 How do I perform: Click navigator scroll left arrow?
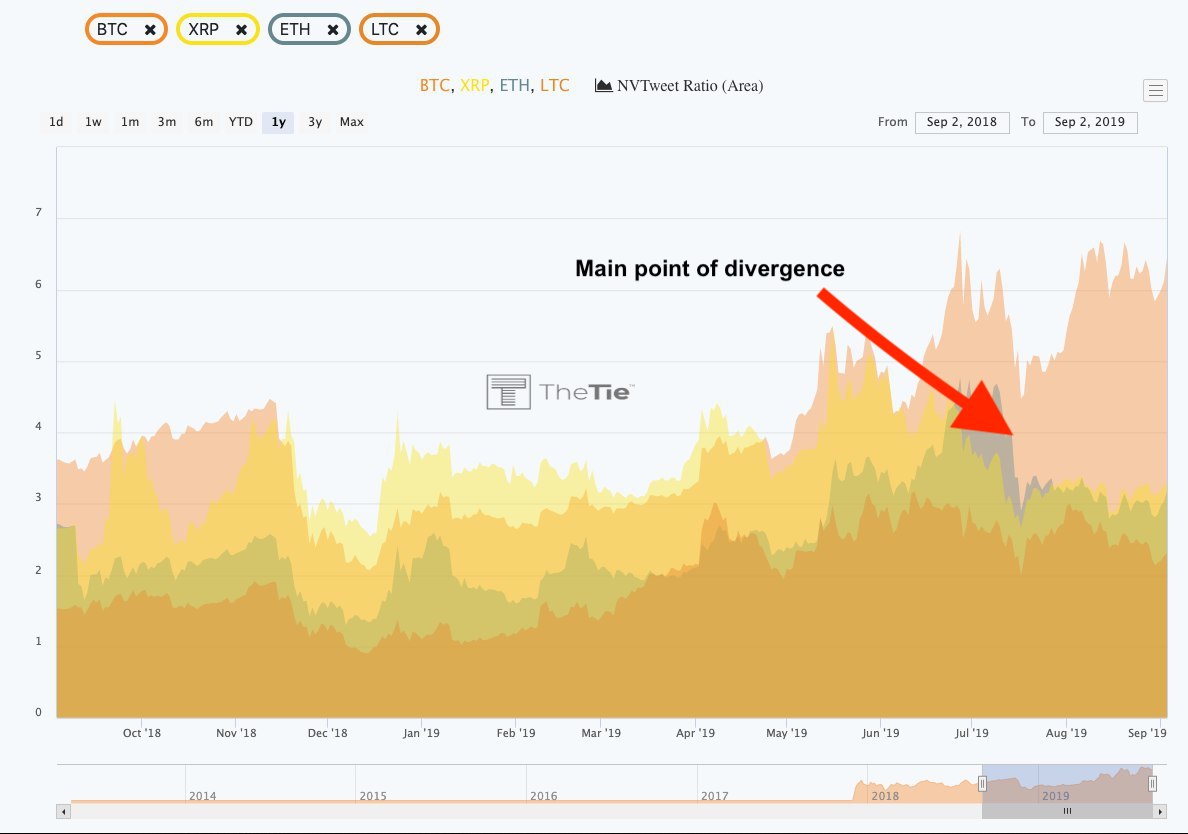64,811
